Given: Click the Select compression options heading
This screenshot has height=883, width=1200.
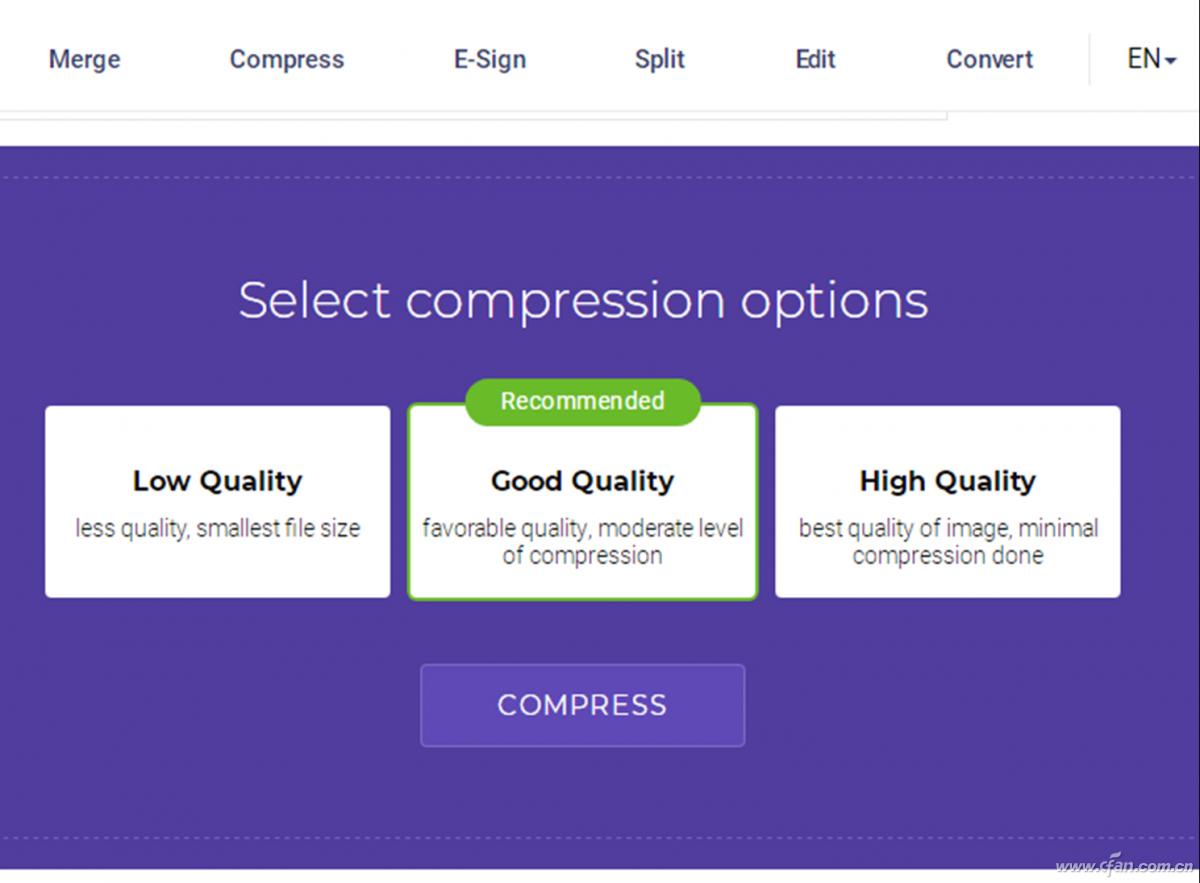Looking at the screenshot, I should (x=583, y=300).
